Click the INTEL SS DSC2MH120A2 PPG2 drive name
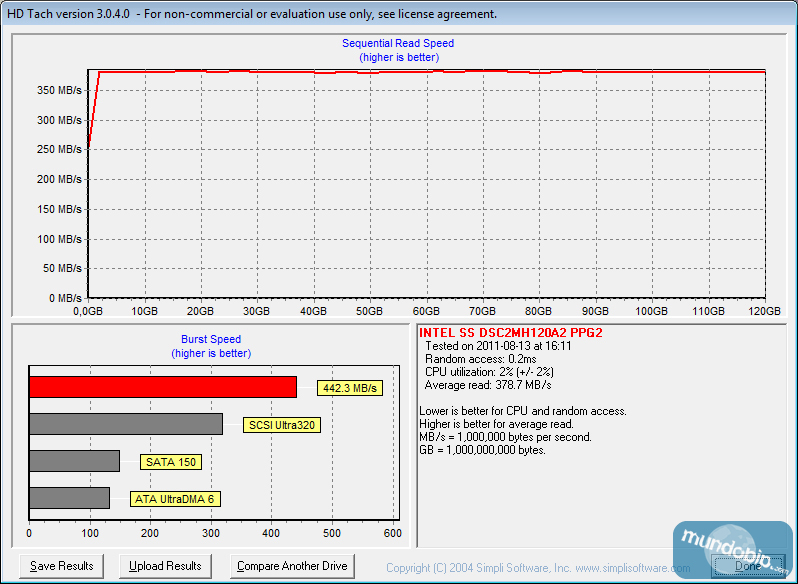Viewport: 798px width, 584px height. pyautogui.click(x=510, y=333)
